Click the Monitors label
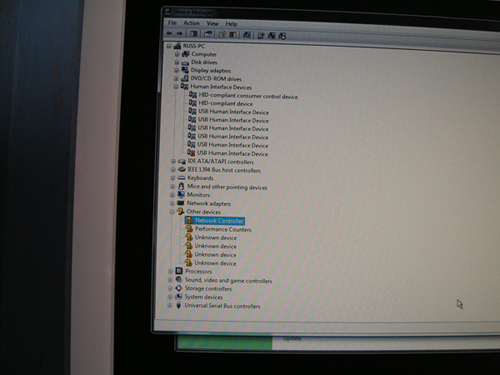Image resolution: width=500 pixels, height=375 pixels. point(198,194)
